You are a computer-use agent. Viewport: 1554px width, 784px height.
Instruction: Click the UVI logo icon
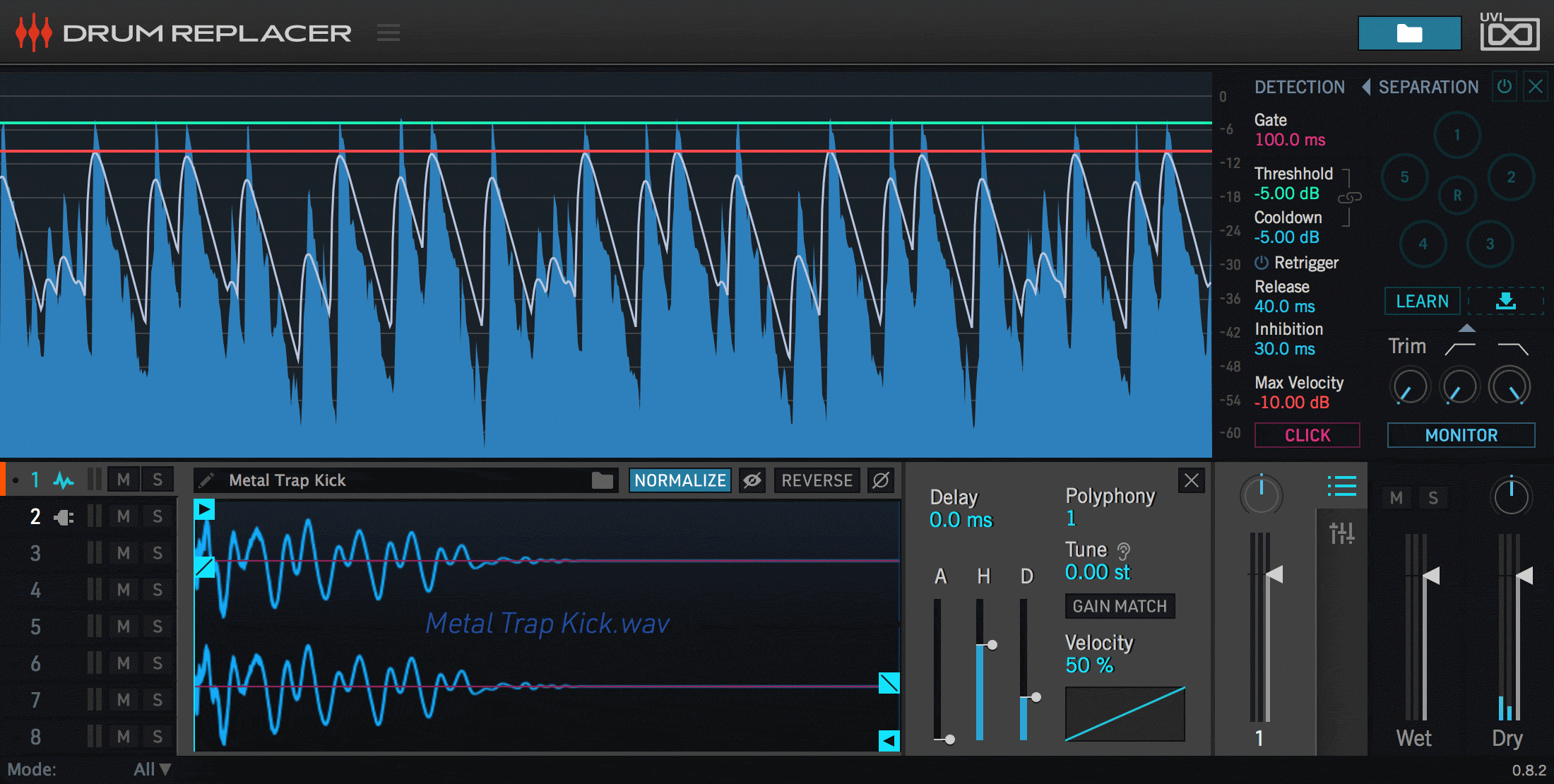pos(1509,32)
